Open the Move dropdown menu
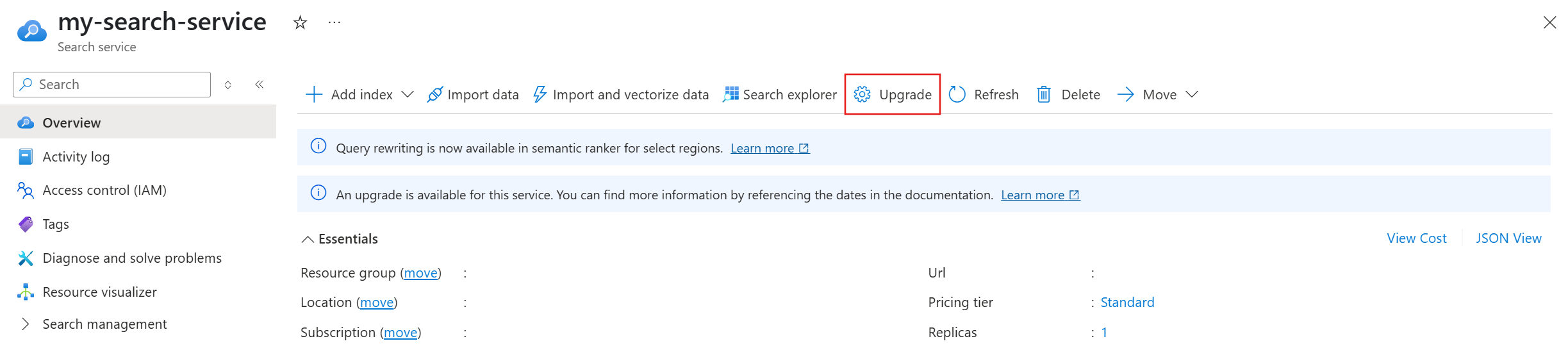The image size is (1568, 348). coord(1192,95)
